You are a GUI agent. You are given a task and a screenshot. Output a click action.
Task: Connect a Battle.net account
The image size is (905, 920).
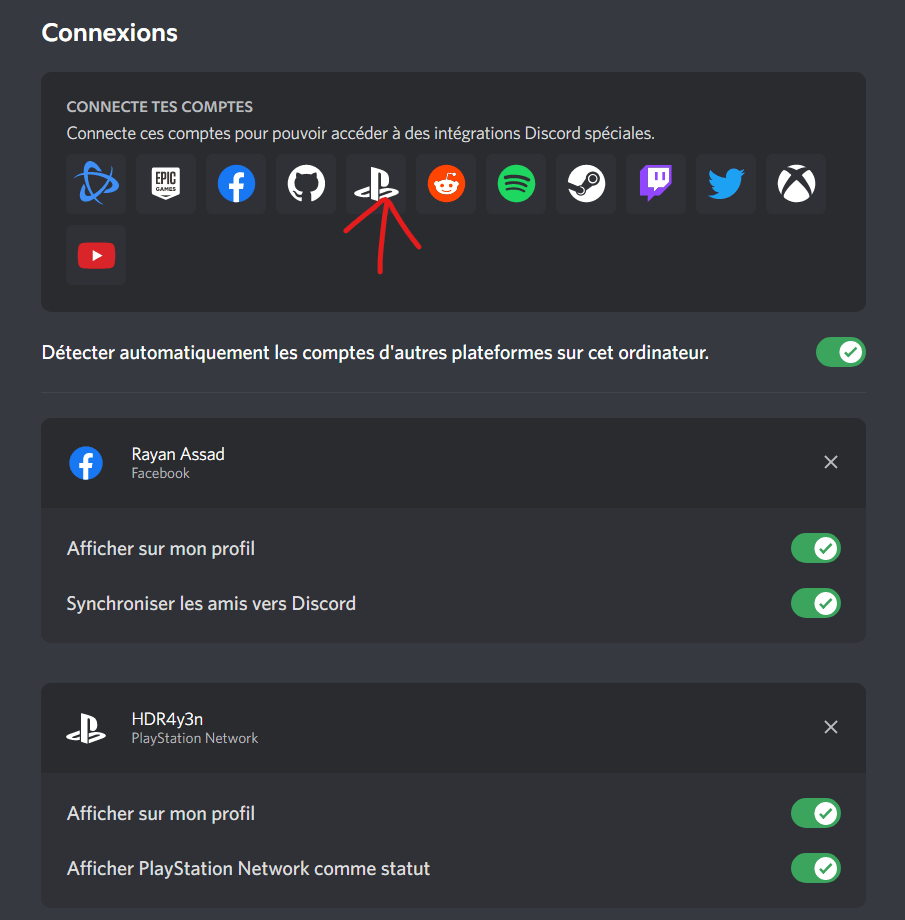96,184
